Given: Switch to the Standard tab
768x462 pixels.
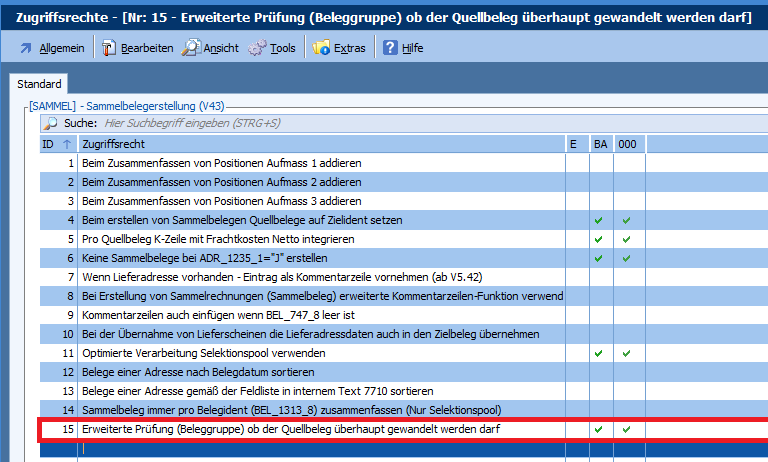Looking at the screenshot, I should tap(40, 85).
